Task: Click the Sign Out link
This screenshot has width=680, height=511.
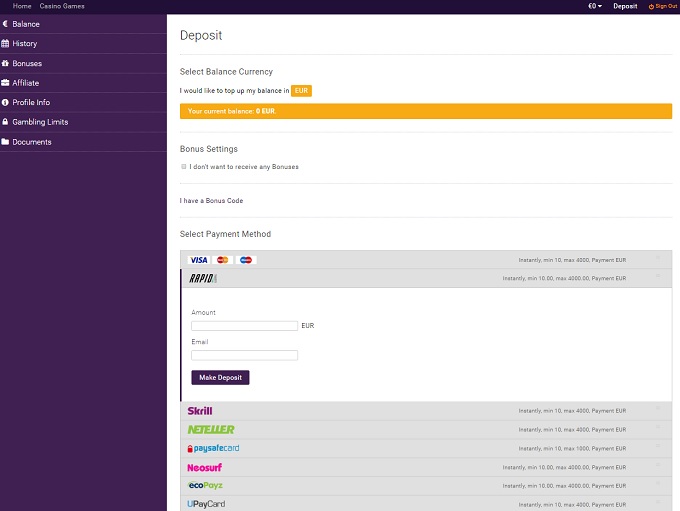Action: [662, 6]
